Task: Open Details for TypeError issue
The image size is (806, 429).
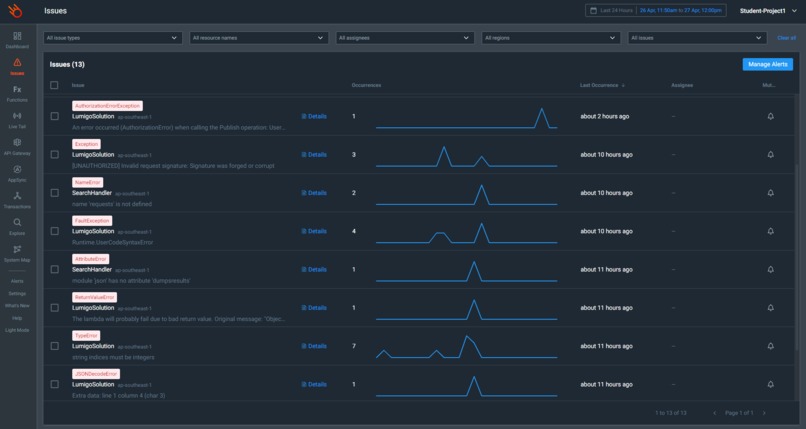Action: (x=314, y=346)
